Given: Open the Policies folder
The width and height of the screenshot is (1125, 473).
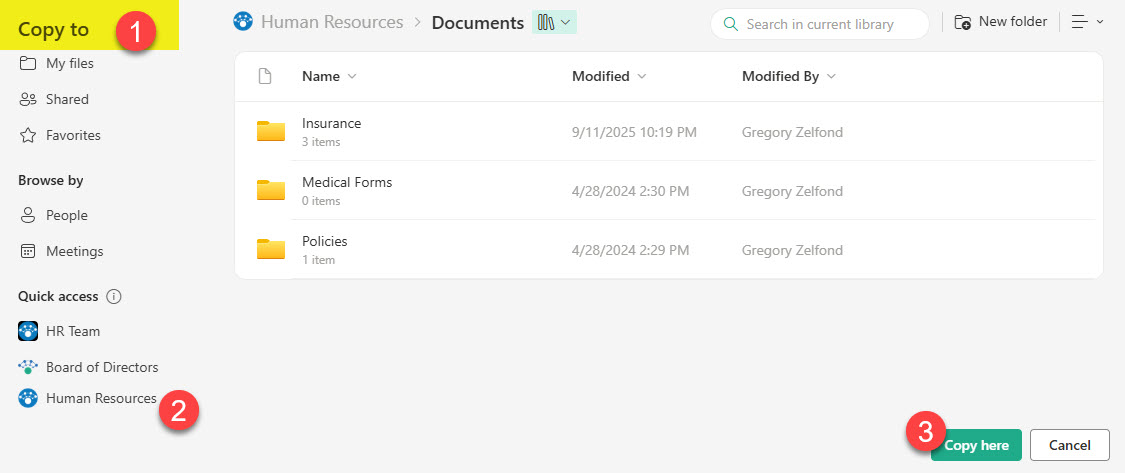Looking at the screenshot, I should point(324,241).
